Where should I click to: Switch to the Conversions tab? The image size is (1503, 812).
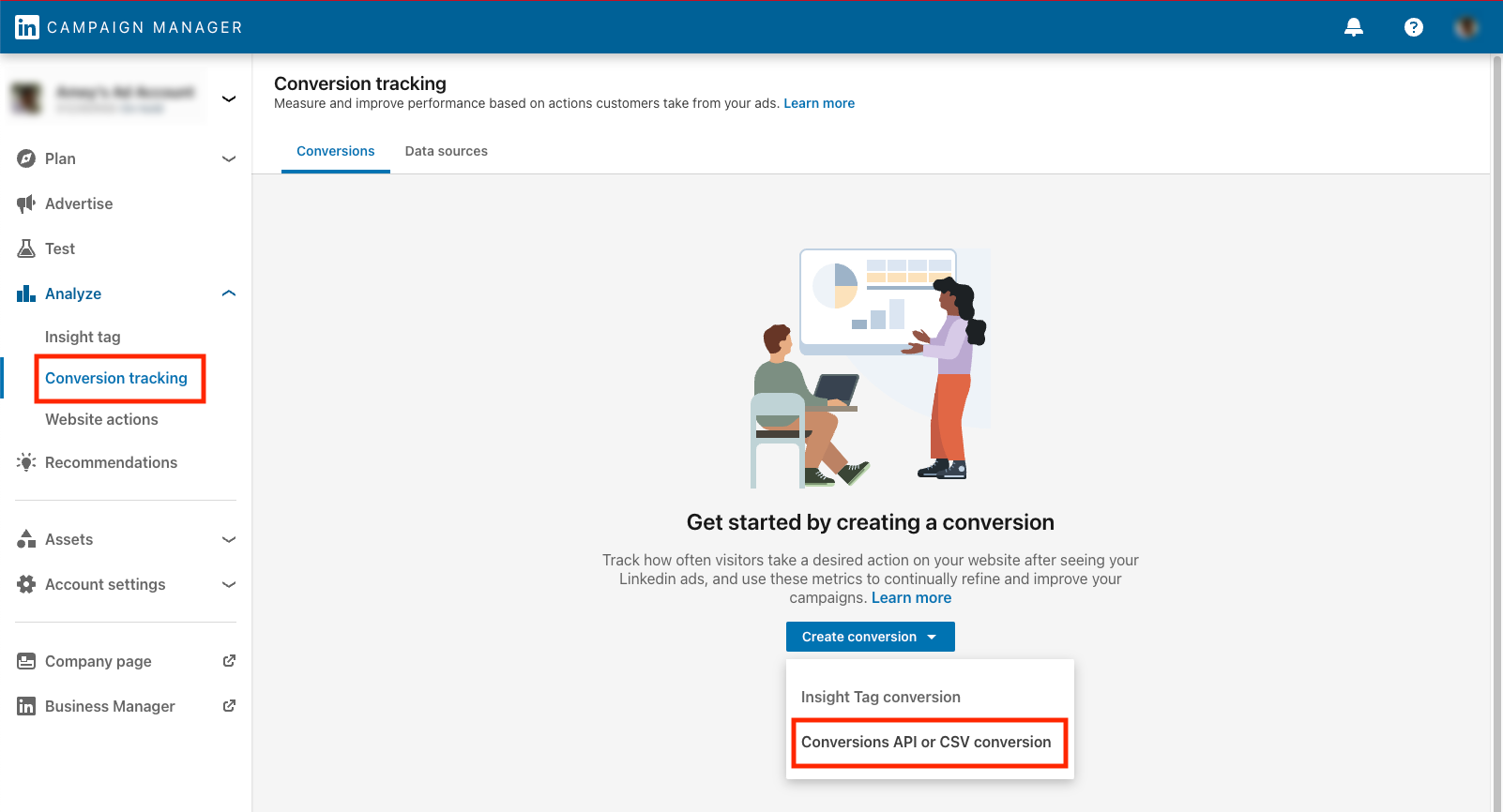[336, 151]
